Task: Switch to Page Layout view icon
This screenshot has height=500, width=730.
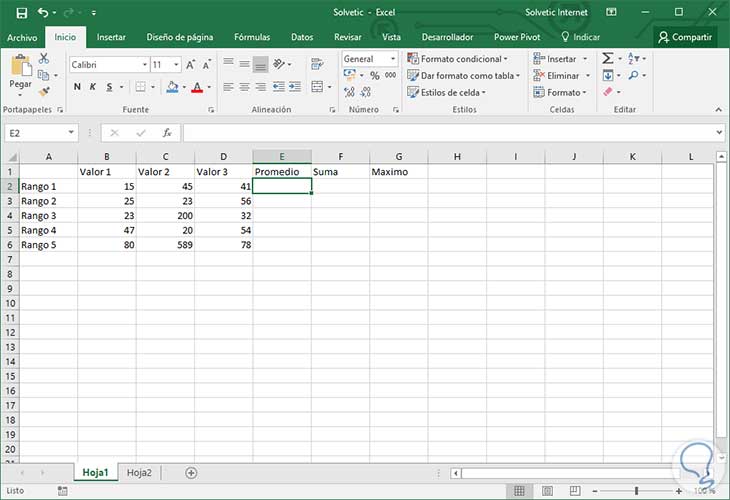Action: tap(548, 491)
